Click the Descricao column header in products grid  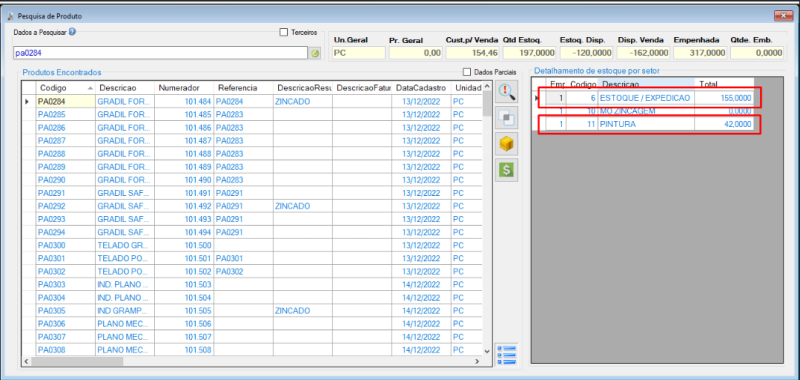pos(125,88)
